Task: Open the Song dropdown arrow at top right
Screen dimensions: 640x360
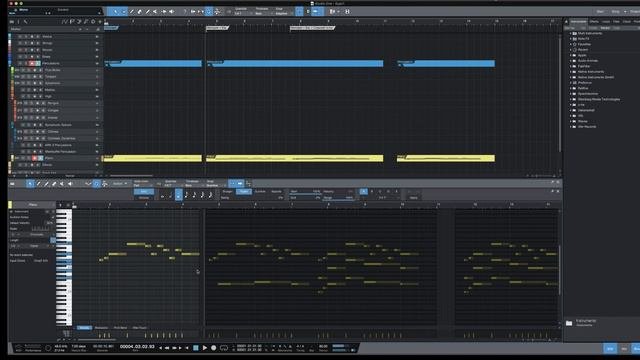Action: [x=625, y=11]
